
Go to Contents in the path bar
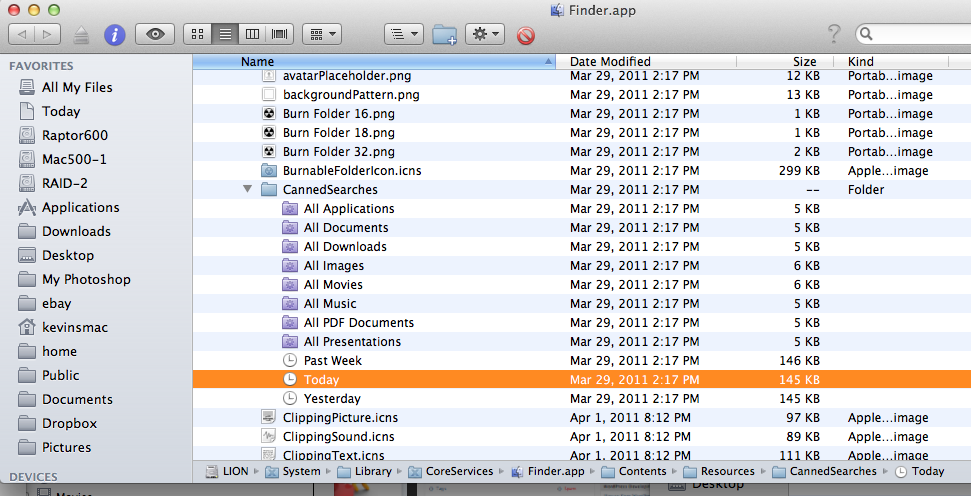634,471
